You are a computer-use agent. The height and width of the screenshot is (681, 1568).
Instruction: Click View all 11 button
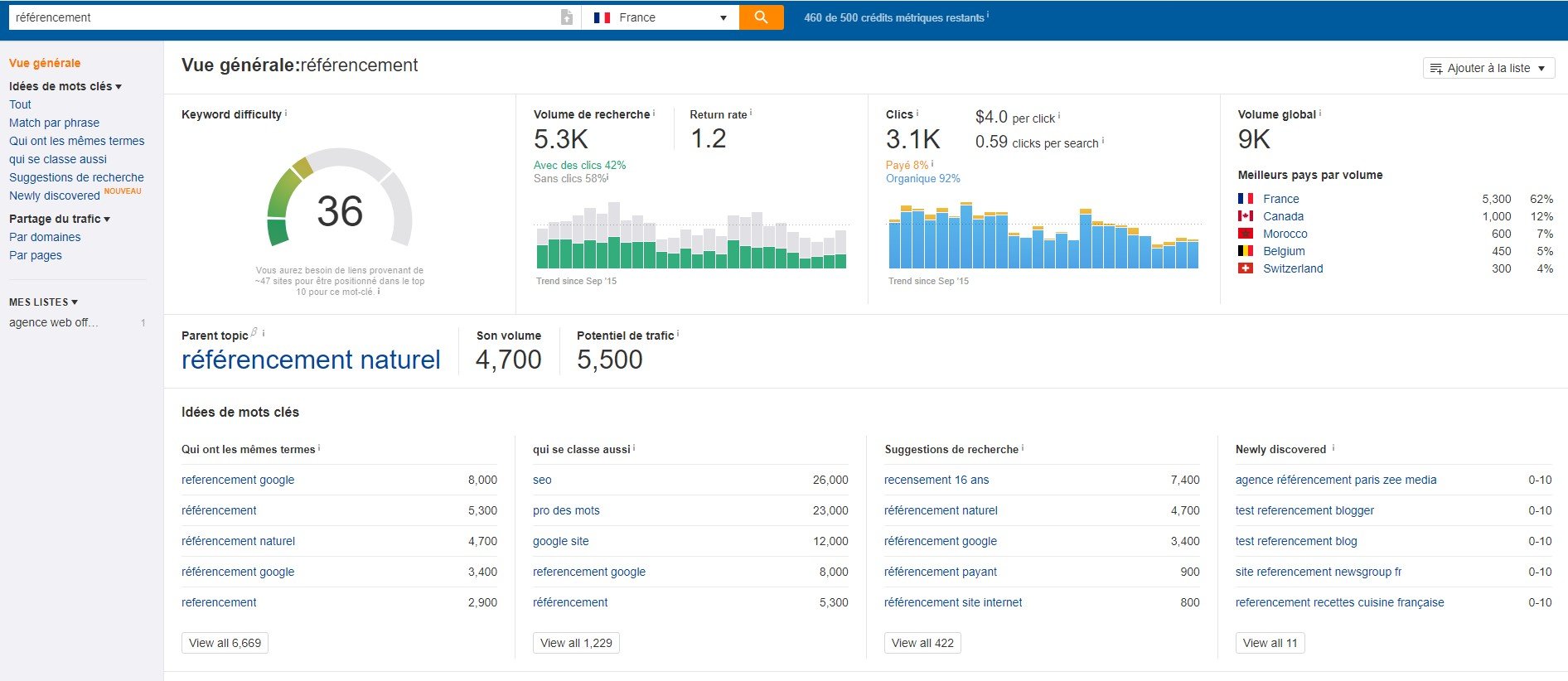point(1270,643)
